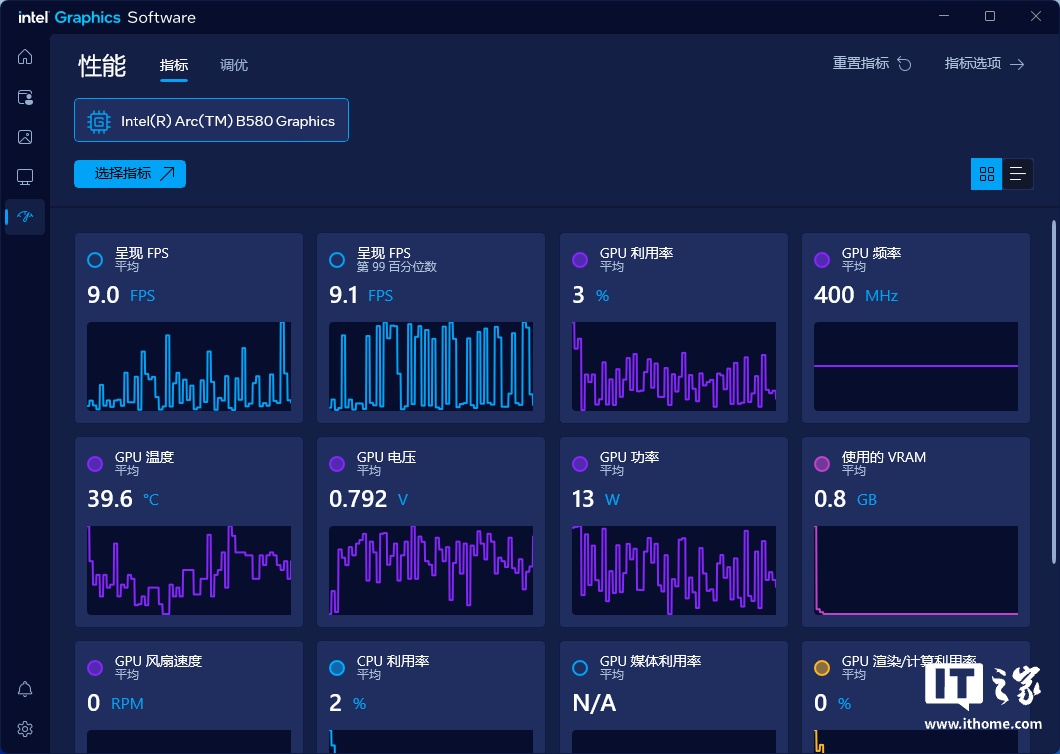Toggle the GPU 温度 metric circle
Screen dimensions: 1060x754
(x=95, y=464)
